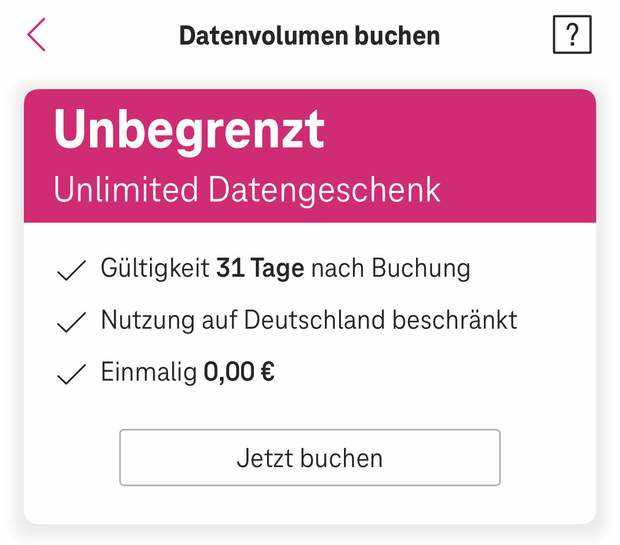Click the word Nutzung

click(148, 321)
